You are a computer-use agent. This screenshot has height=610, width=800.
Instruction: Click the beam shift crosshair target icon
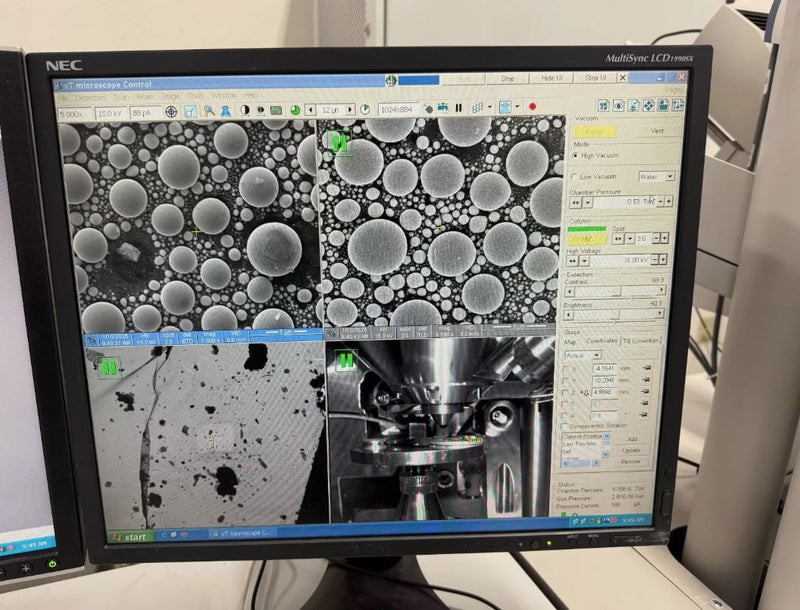pos(171,111)
